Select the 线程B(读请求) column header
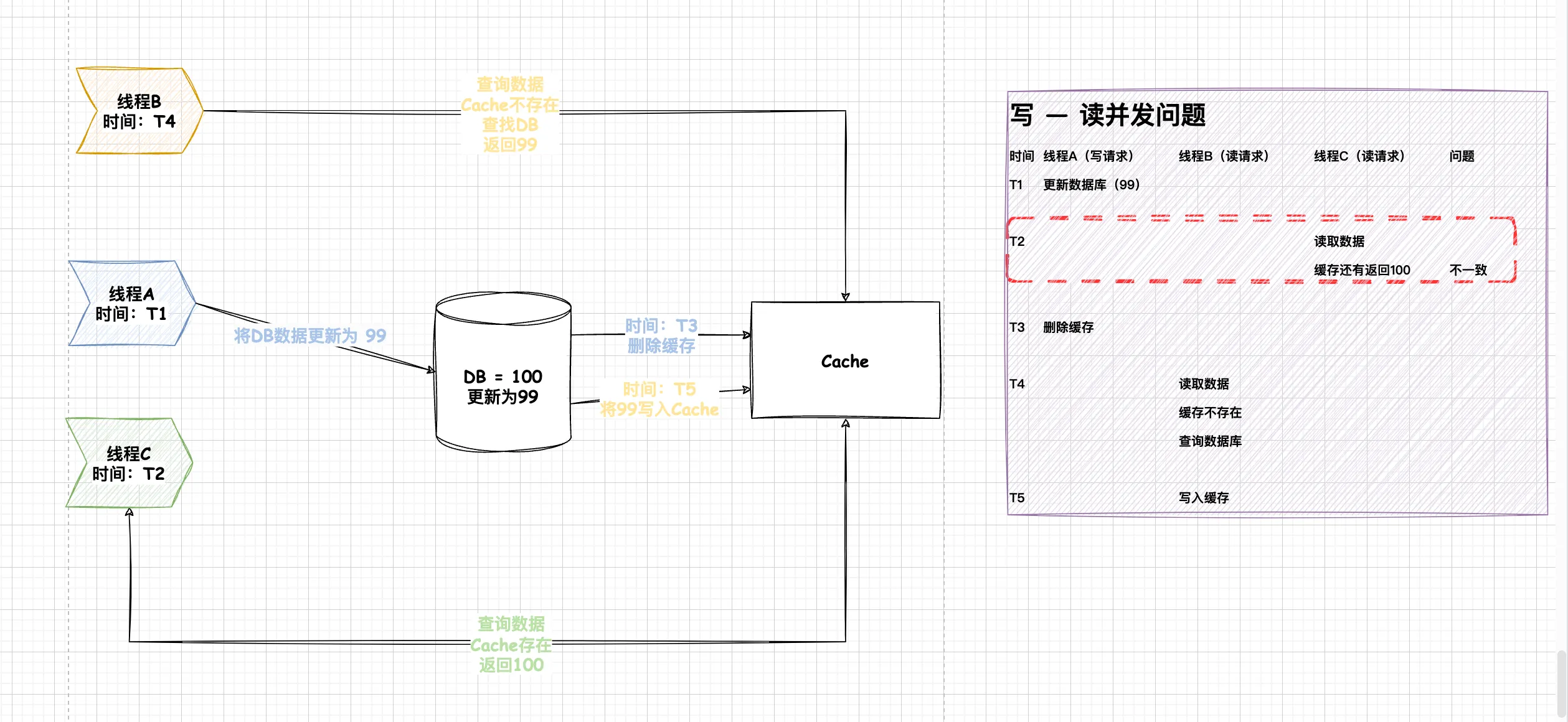The width and height of the screenshot is (1568, 722). 1223,156
